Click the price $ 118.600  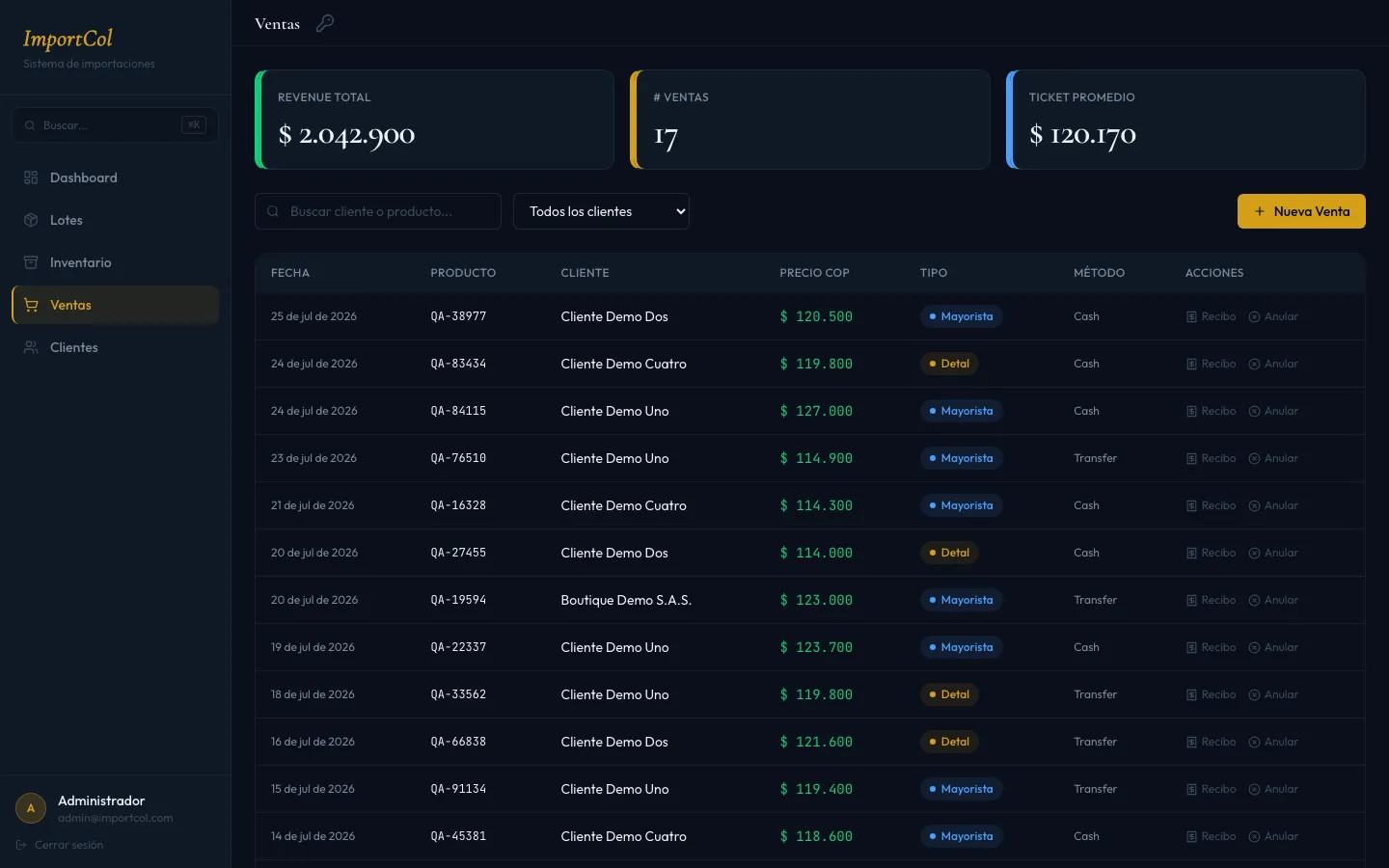pyautogui.click(x=816, y=836)
